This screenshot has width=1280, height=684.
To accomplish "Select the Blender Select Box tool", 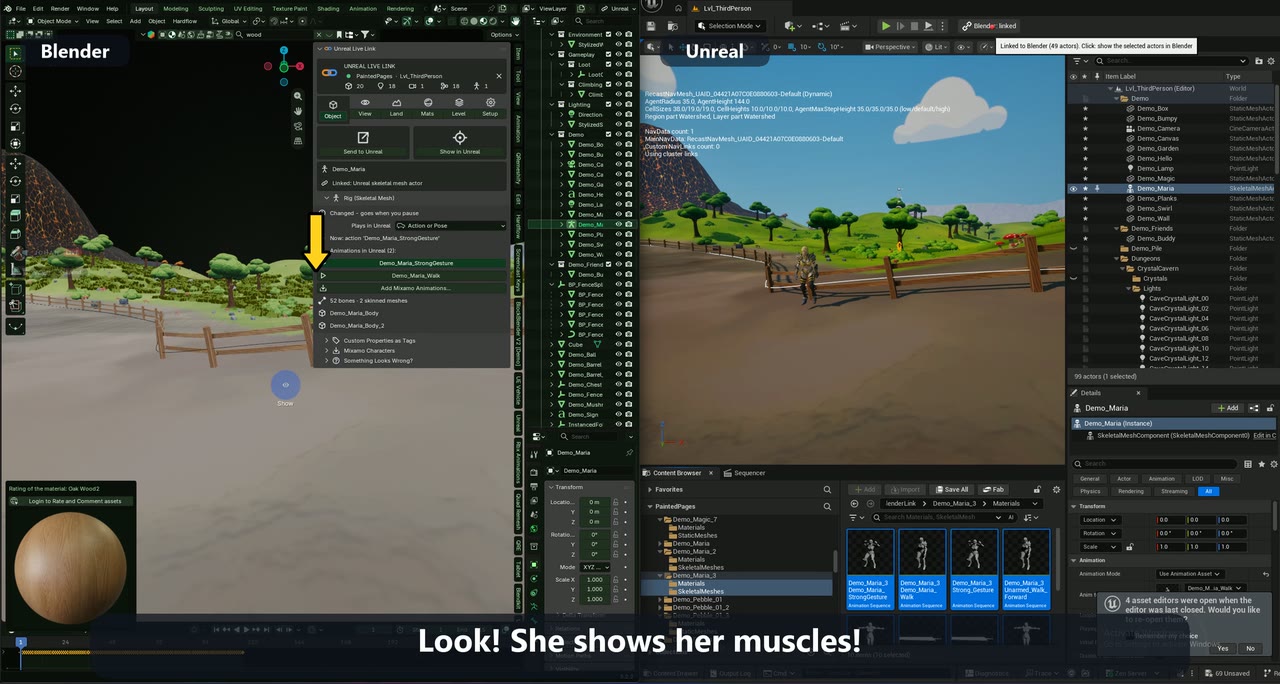I will click(15, 53).
